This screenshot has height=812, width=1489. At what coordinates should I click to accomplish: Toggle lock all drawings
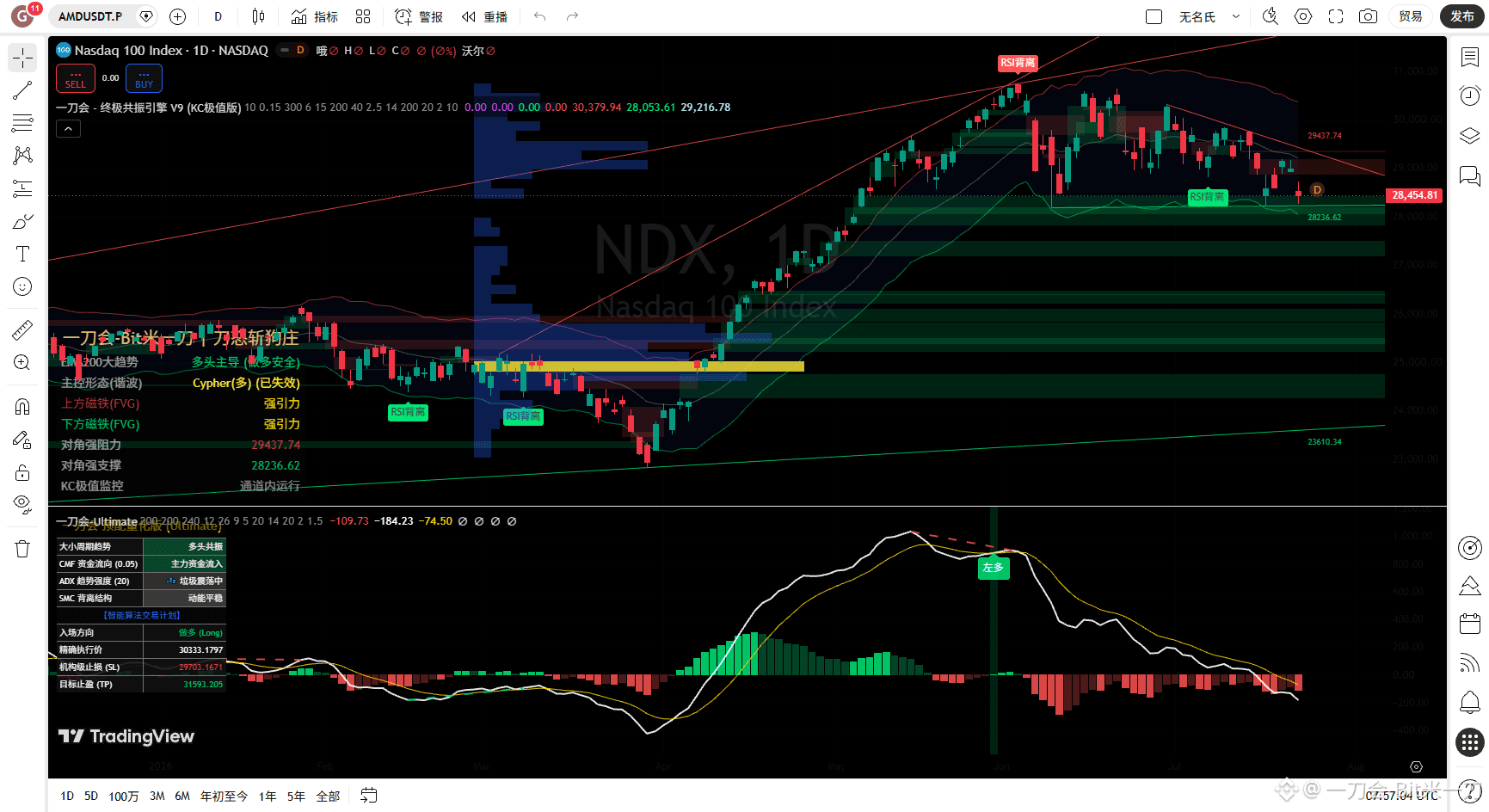[22, 472]
